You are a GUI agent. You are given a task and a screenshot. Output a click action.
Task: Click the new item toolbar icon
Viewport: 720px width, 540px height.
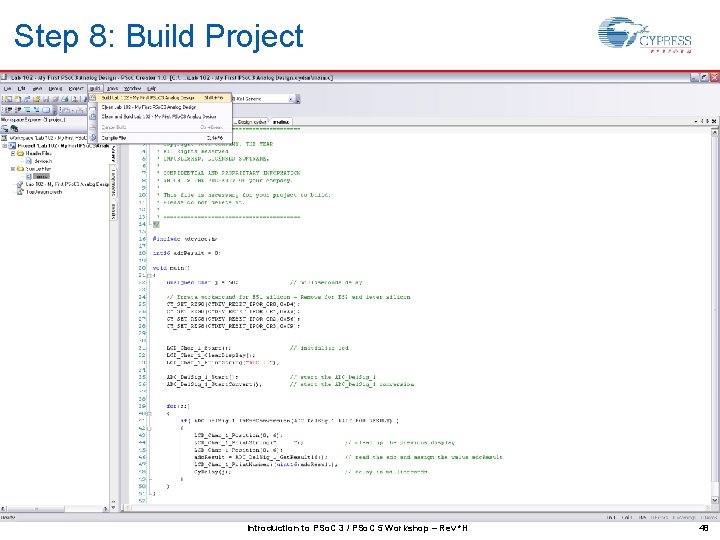[8, 99]
